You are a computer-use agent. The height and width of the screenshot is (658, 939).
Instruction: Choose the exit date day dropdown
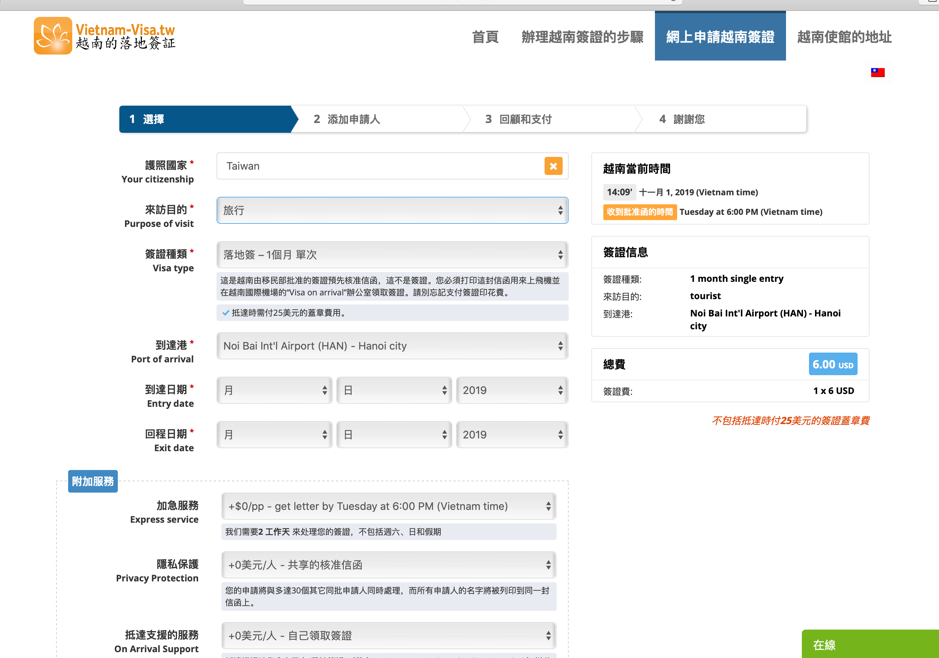pyautogui.click(x=393, y=435)
